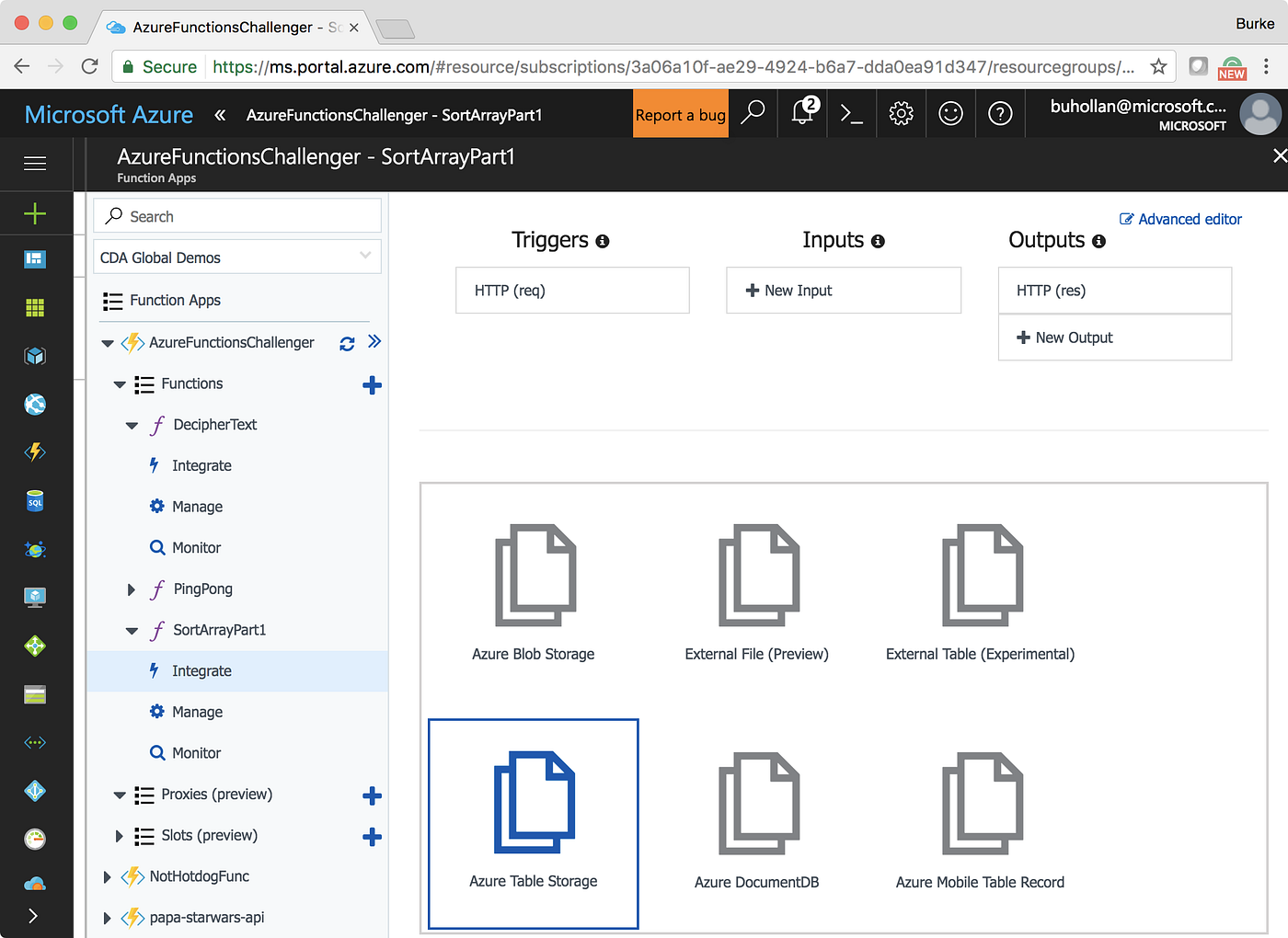Open portal settings with the gear icon

pyautogui.click(x=901, y=112)
